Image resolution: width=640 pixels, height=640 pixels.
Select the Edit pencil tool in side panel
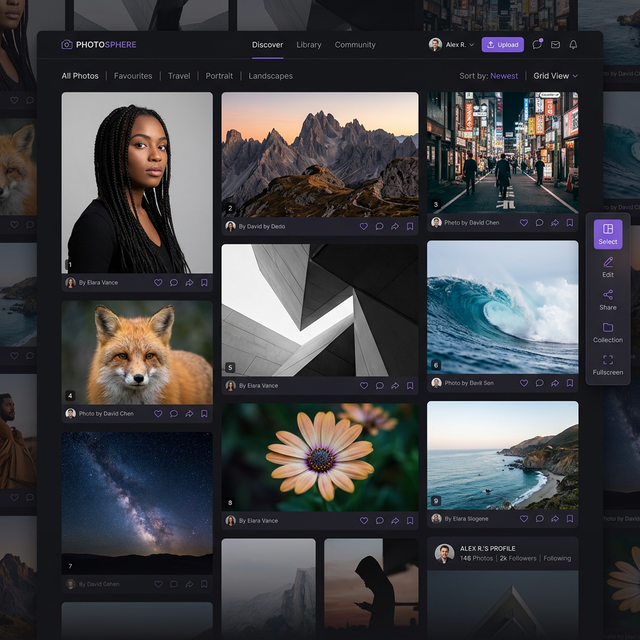tap(608, 265)
